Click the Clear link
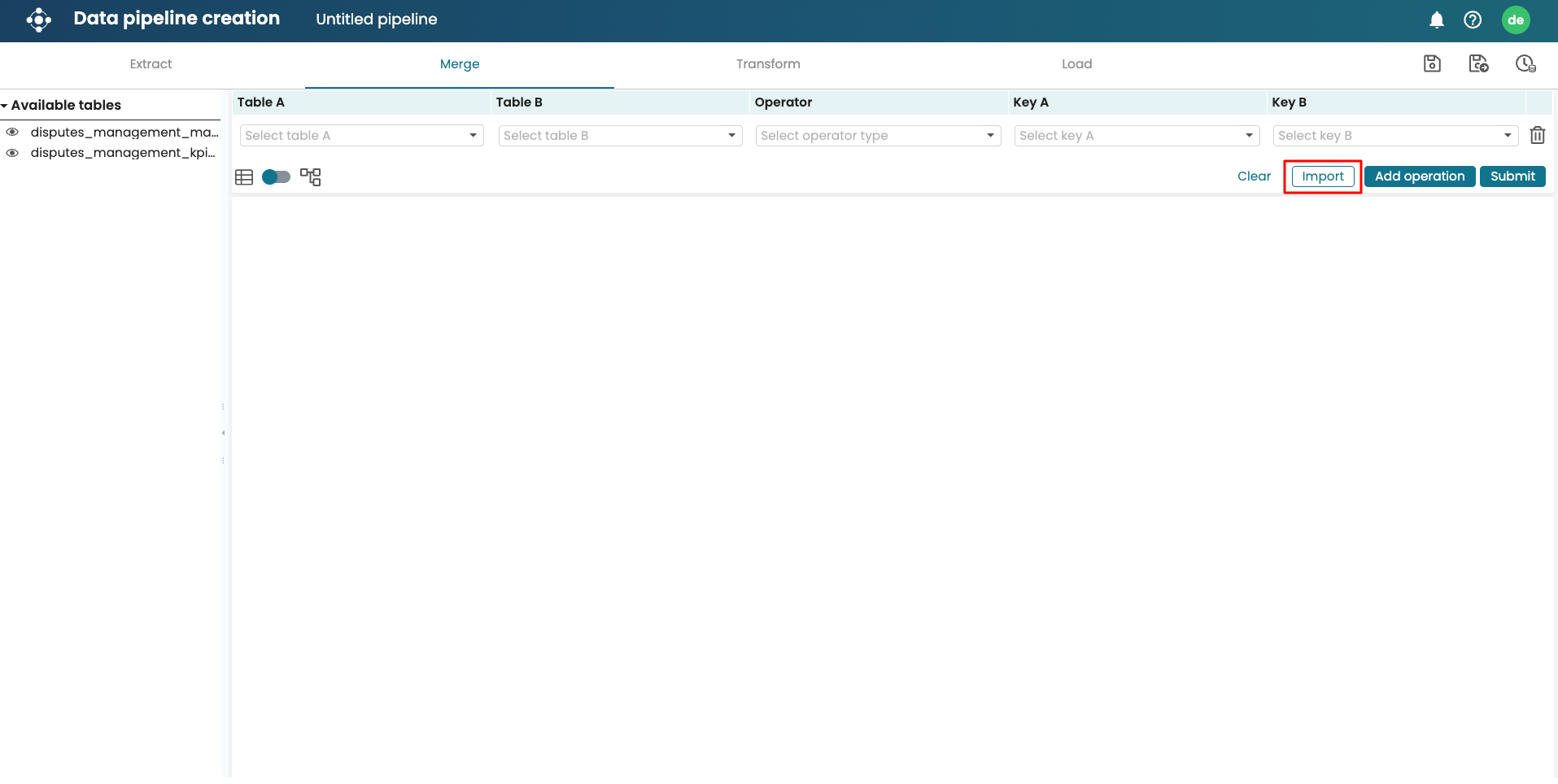Viewport: 1558px width, 784px height. 1253,176
